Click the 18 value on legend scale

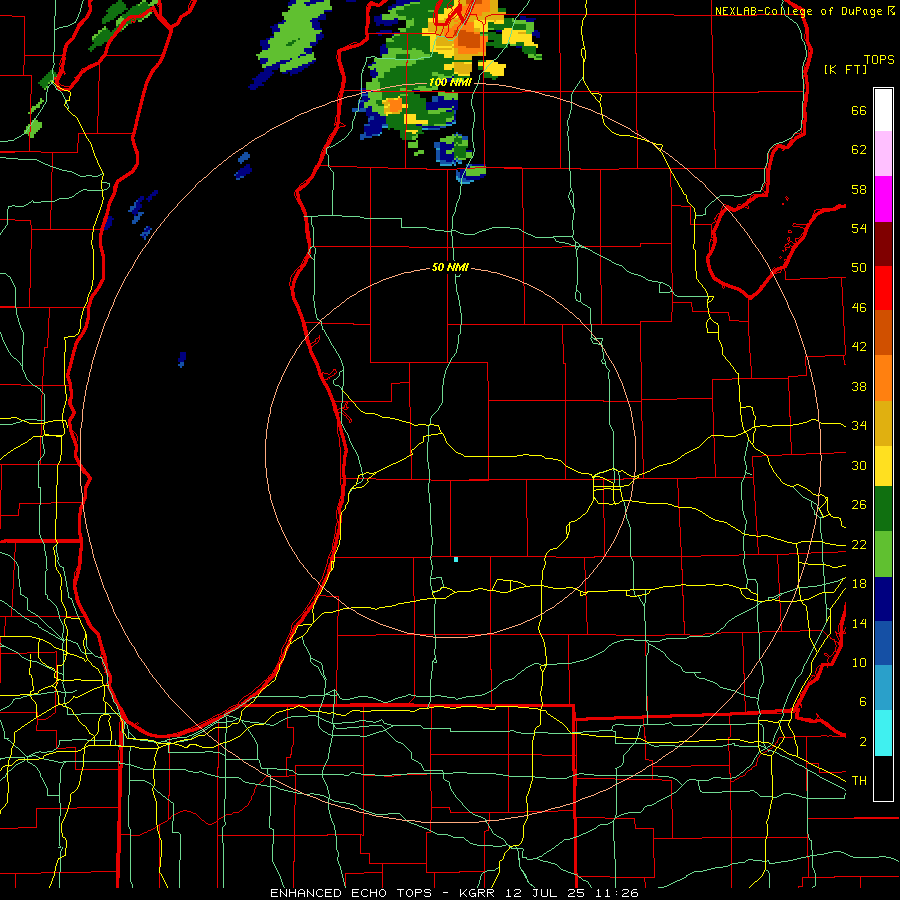[859, 584]
